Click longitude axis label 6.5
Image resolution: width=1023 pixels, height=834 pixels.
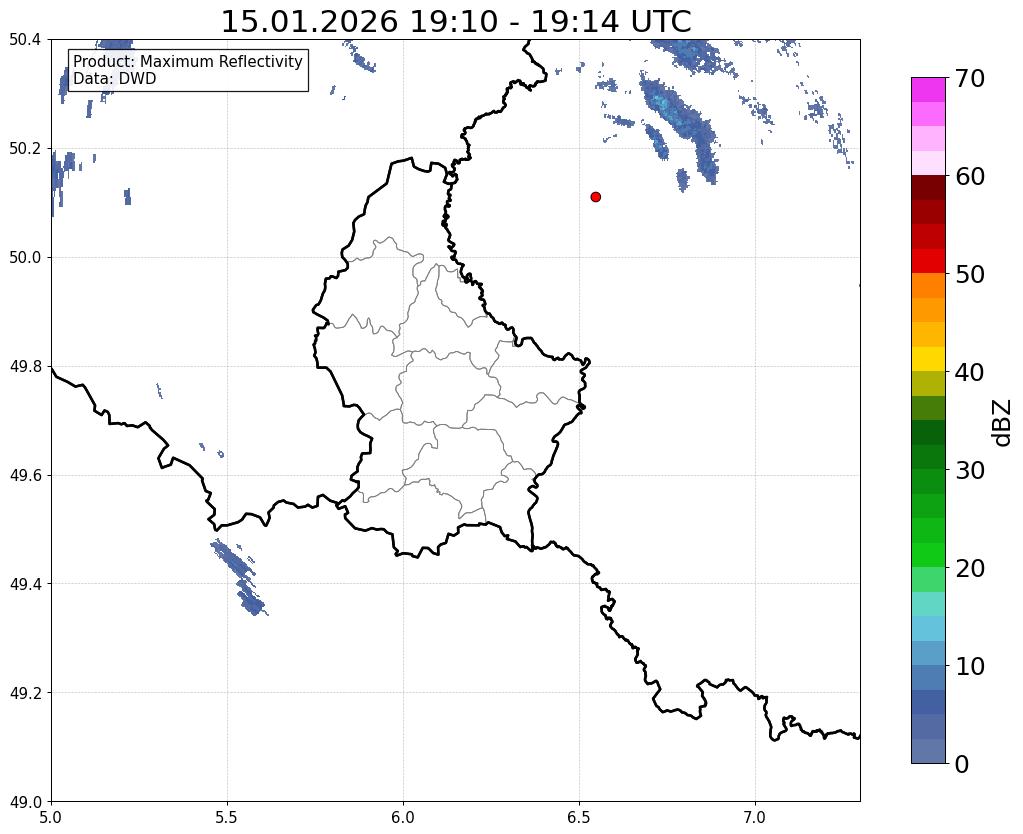[579, 818]
